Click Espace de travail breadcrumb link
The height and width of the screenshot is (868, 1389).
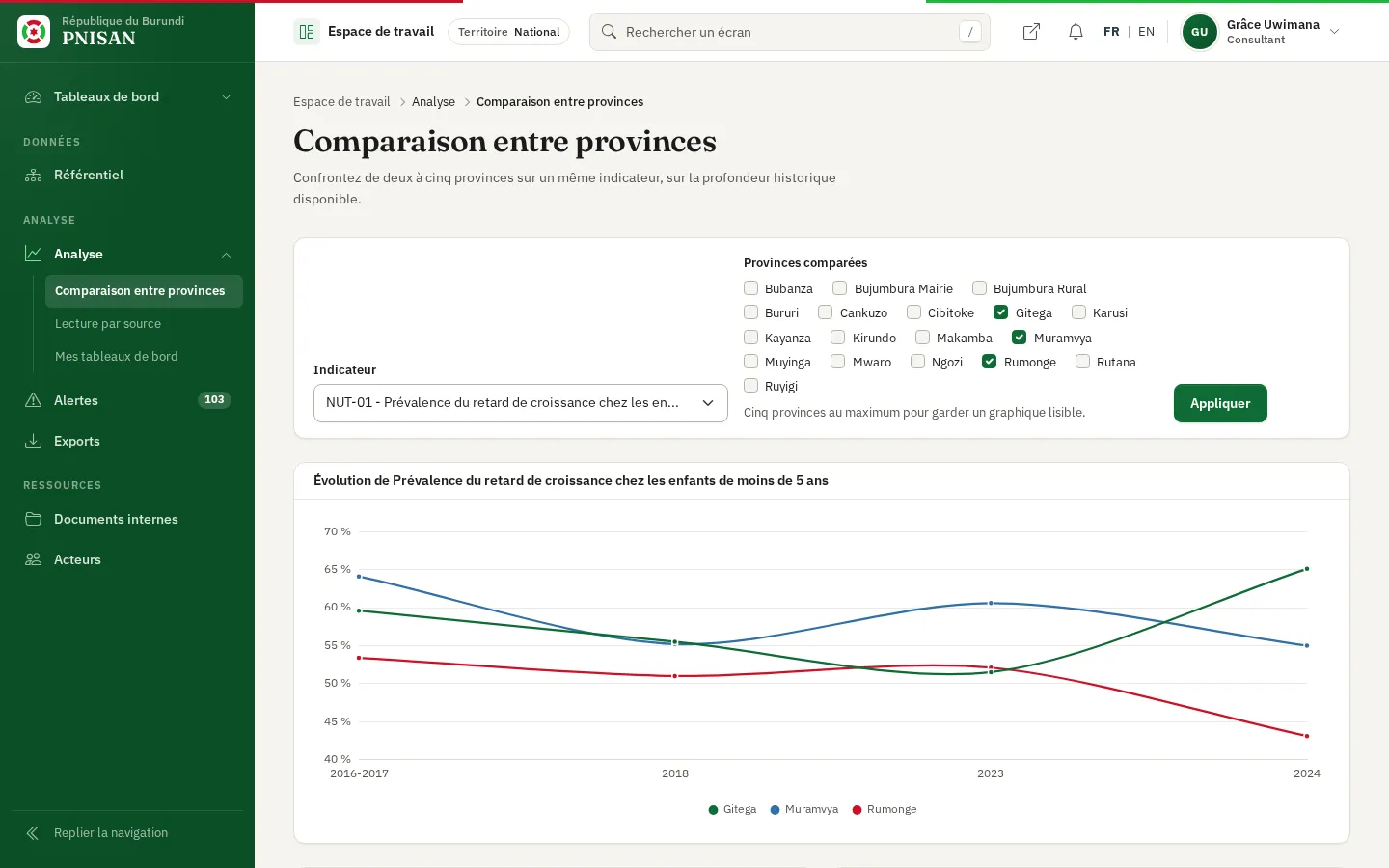click(x=341, y=102)
